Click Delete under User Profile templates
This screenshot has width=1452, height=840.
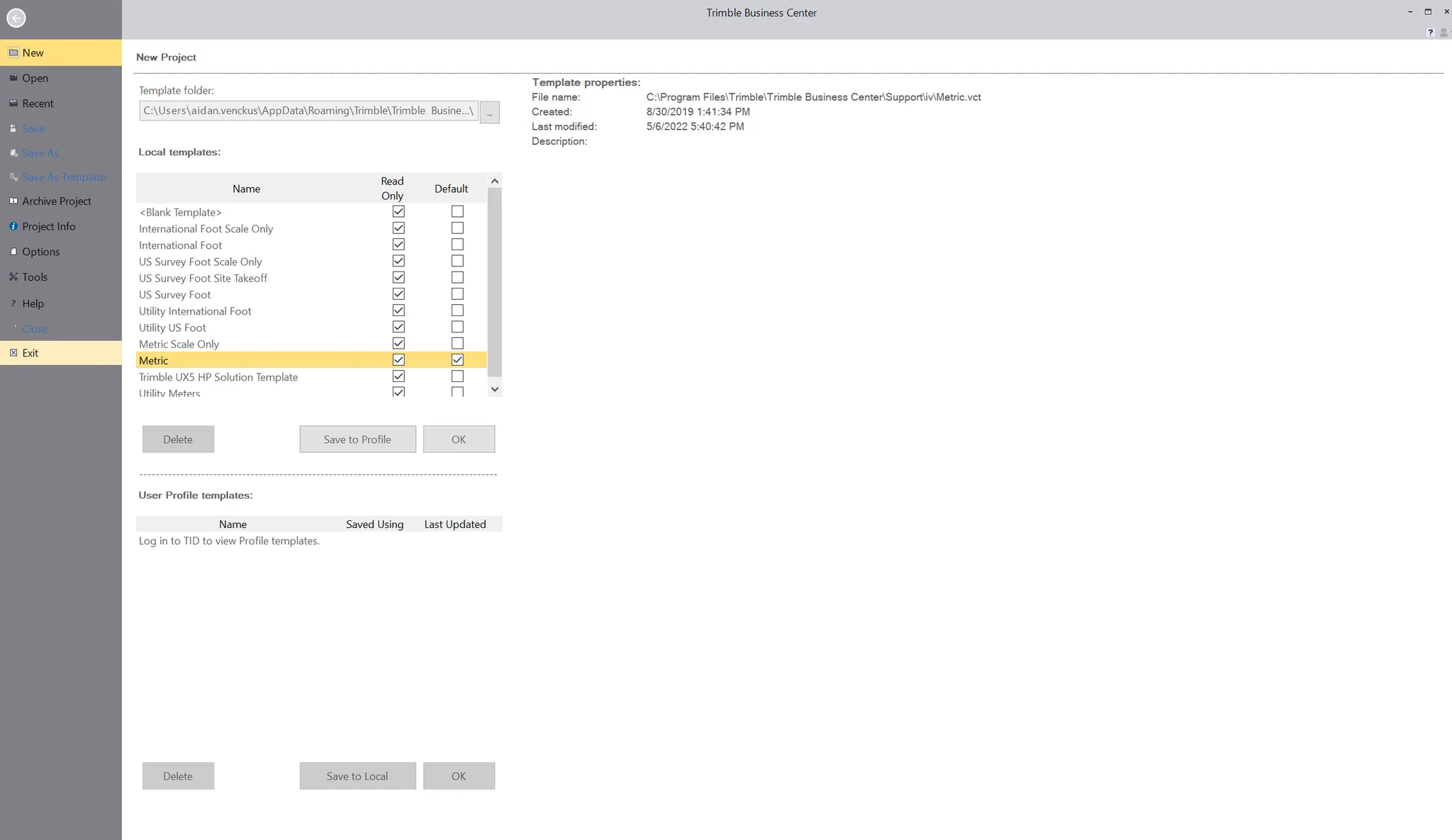click(178, 775)
